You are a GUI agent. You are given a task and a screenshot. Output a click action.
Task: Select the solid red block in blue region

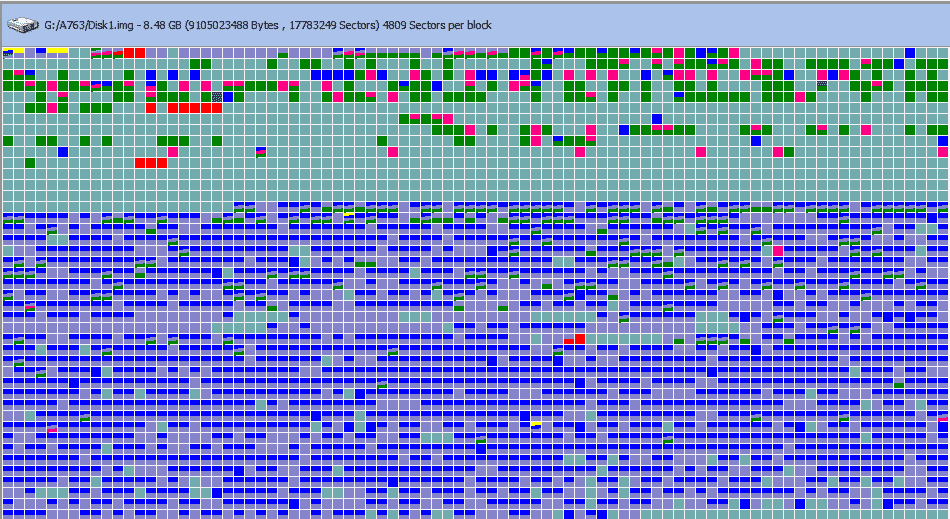[x=580, y=338]
